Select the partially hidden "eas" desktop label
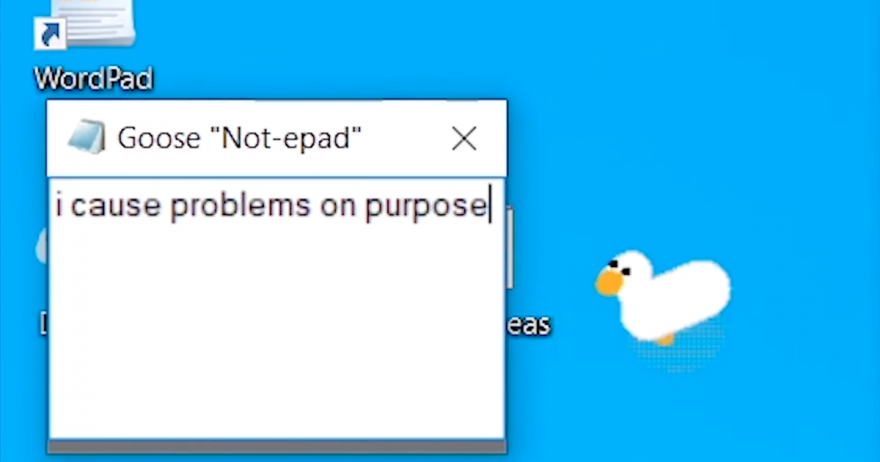The image size is (880, 462). click(528, 324)
